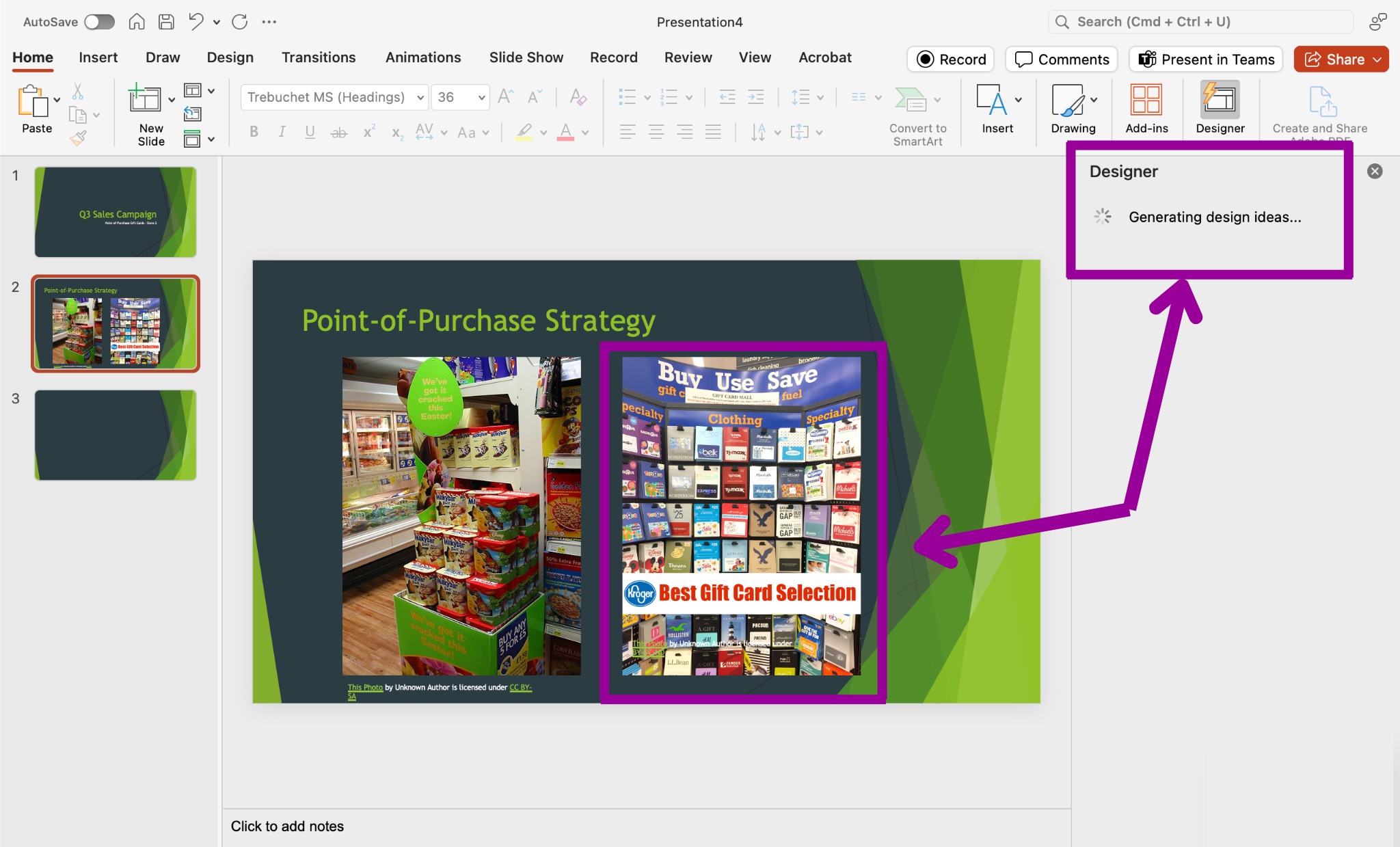Open the Draw tab
The height and width of the screenshot is (847, 1400).
[163, 57]
